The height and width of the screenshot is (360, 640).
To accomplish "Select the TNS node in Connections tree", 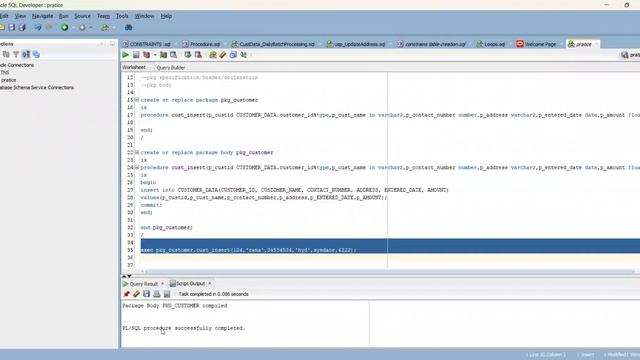I will pos(5,72).
